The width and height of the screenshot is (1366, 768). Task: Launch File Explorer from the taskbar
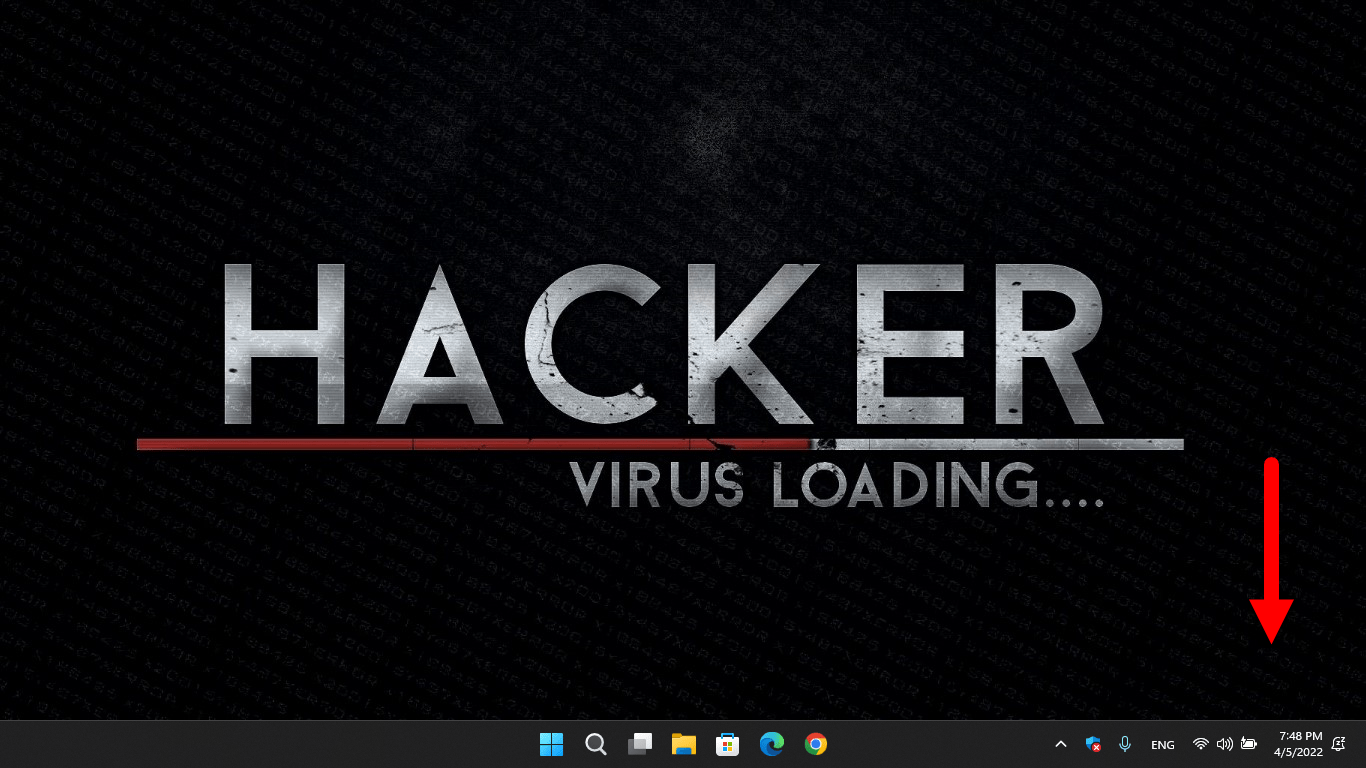684,744
